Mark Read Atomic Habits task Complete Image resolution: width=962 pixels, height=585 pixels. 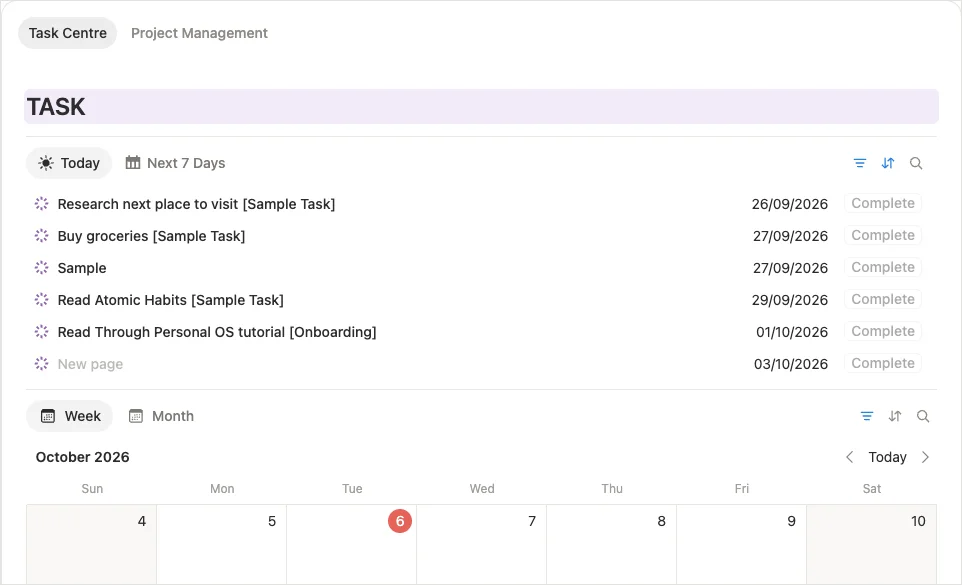pyautogui.click(x=883, y=299)
